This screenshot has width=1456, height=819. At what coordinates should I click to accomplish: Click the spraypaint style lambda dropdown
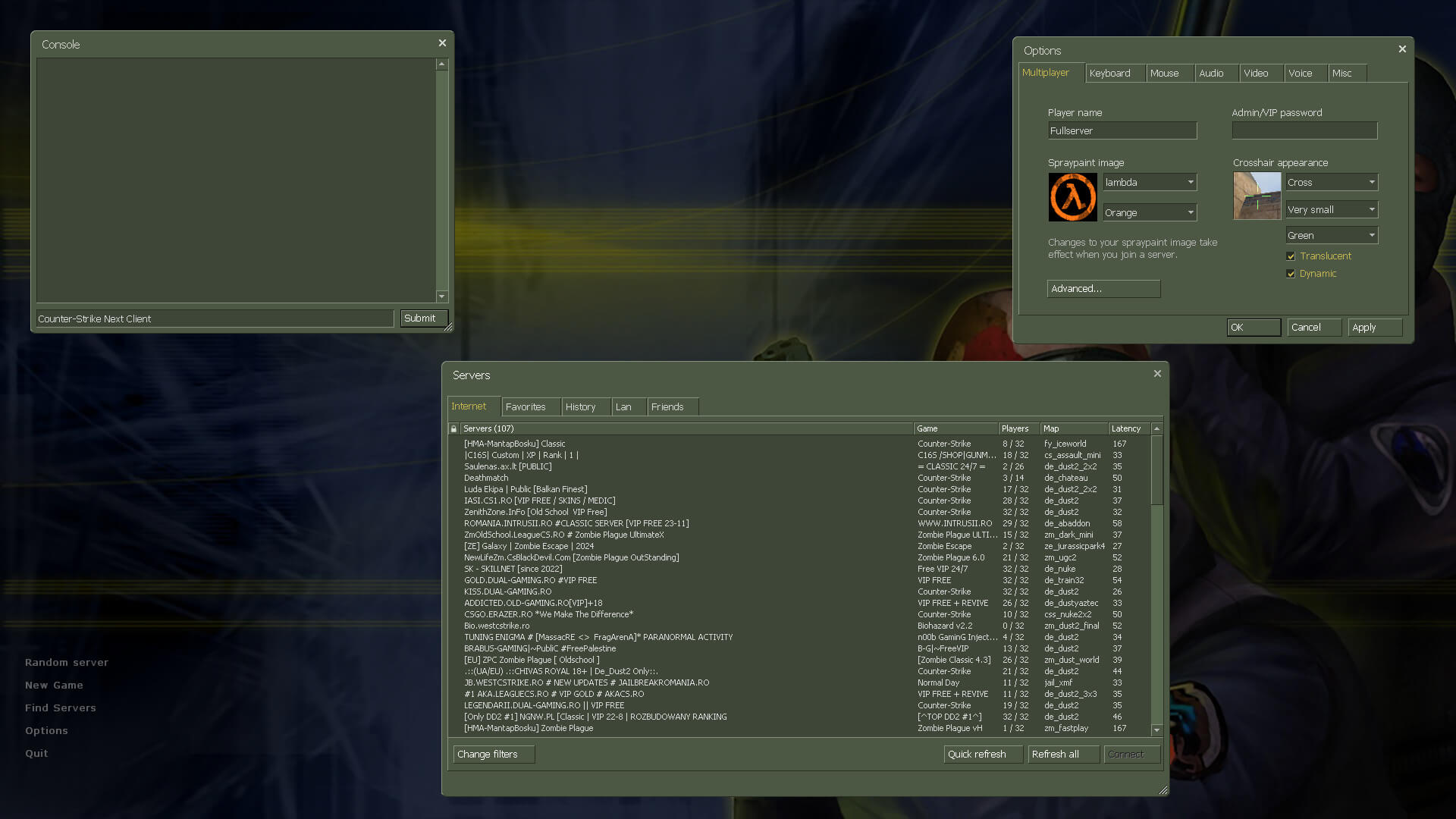pos(1149,182)
